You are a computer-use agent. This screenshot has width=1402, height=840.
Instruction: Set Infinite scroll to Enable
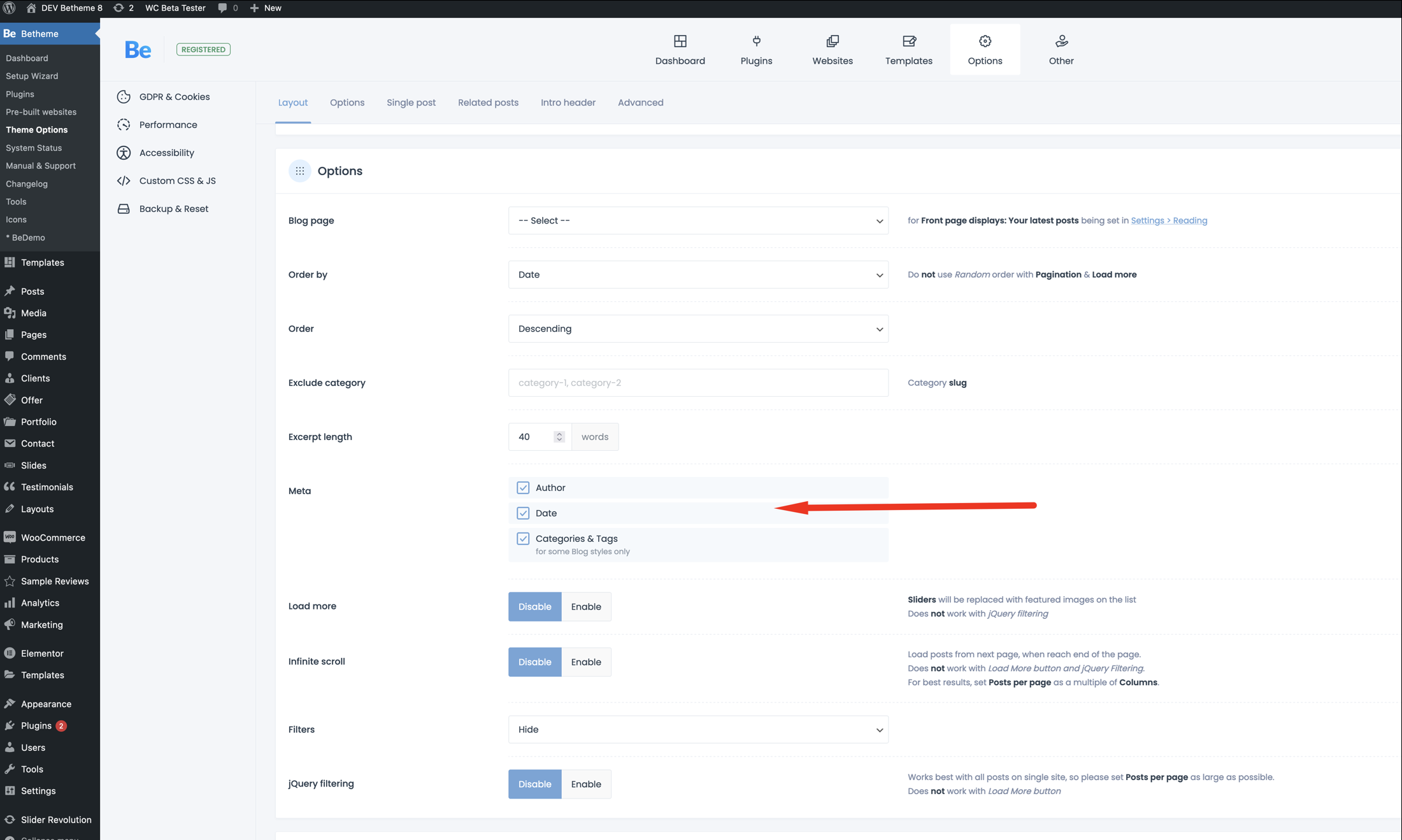(586, 662)
